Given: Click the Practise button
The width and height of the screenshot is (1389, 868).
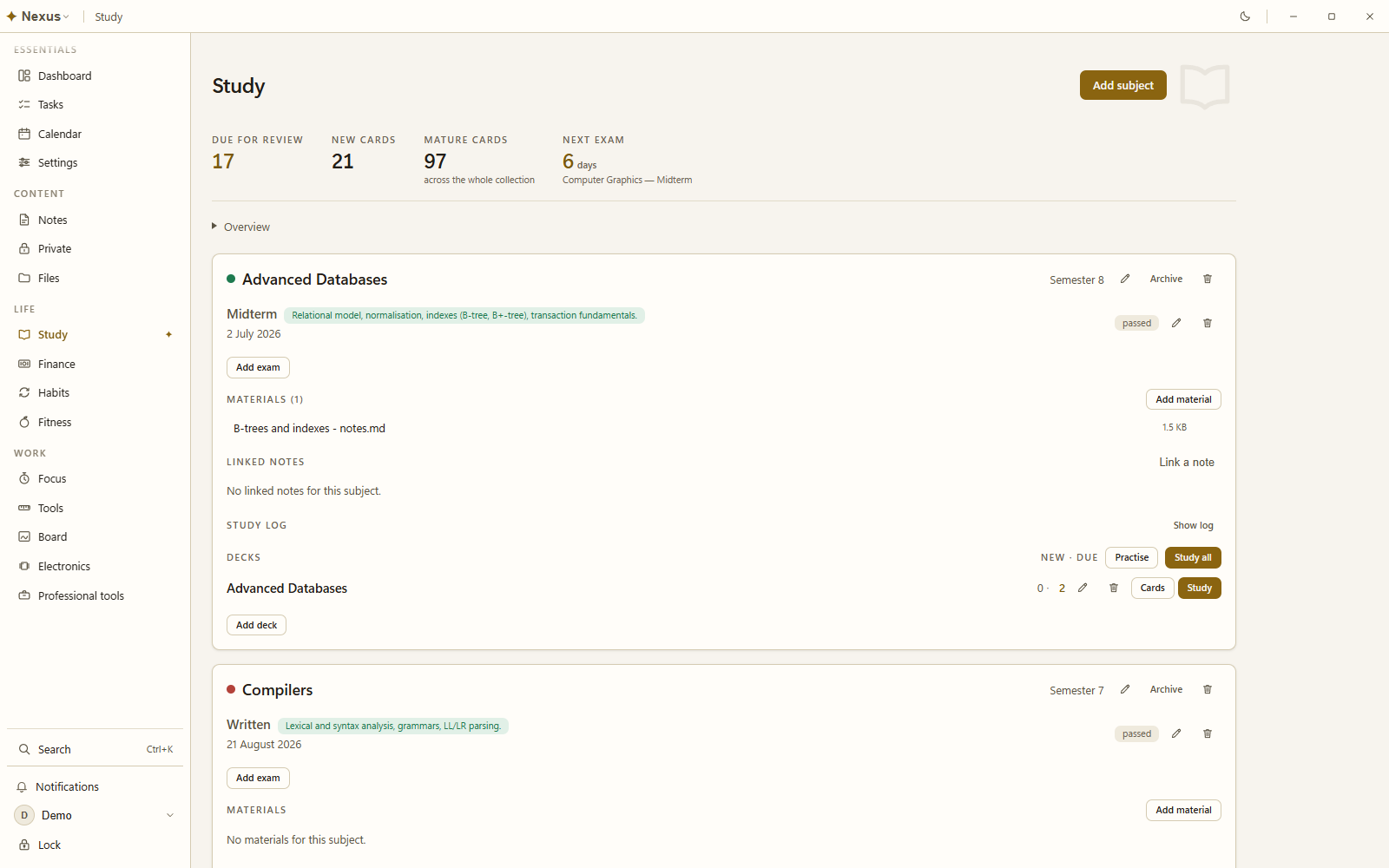Looking at the screenshot, I should tap(1131, 557).
